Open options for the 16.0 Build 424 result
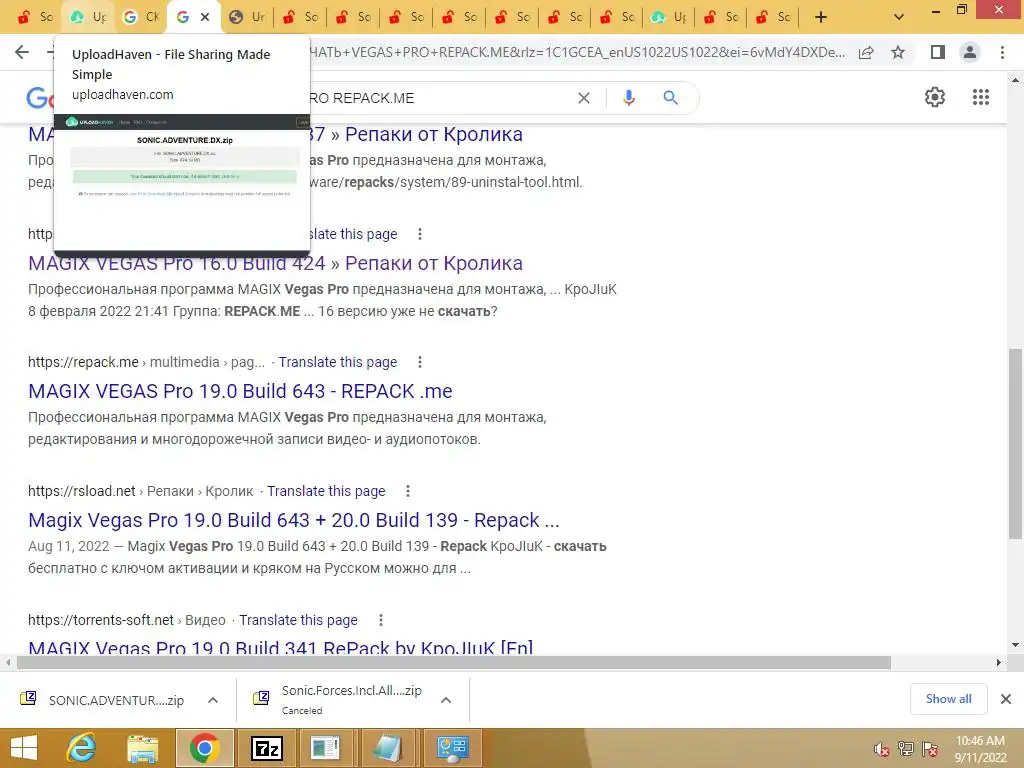Image resolution: width=1024 pixels, height=768 pixels. click(x=420, y=234)
